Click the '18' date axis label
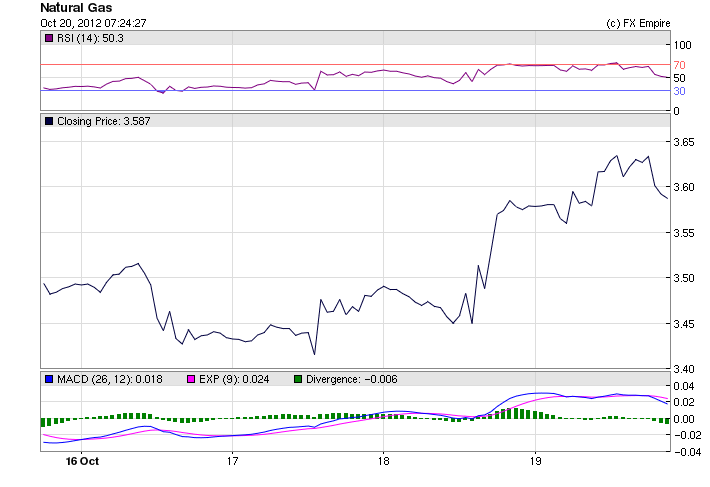The image size is (710, 487). 384,461
